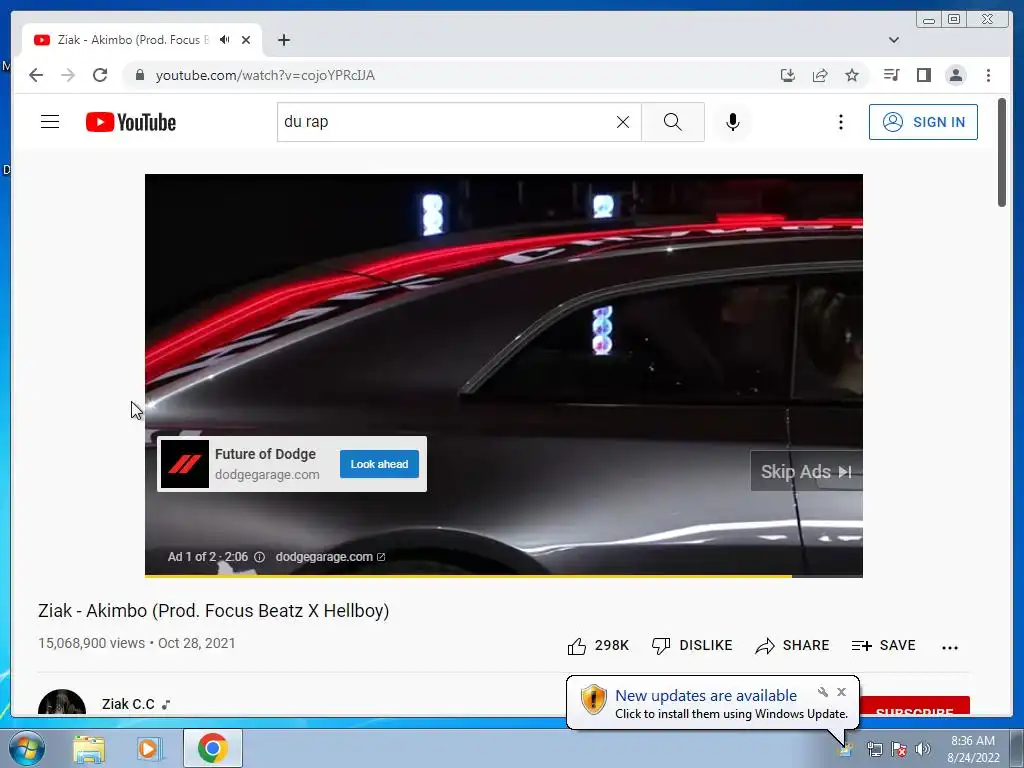Viewport: 1024px width, 768px height.
Task: Open options wrench in update balloon
Action: point(823,692)
